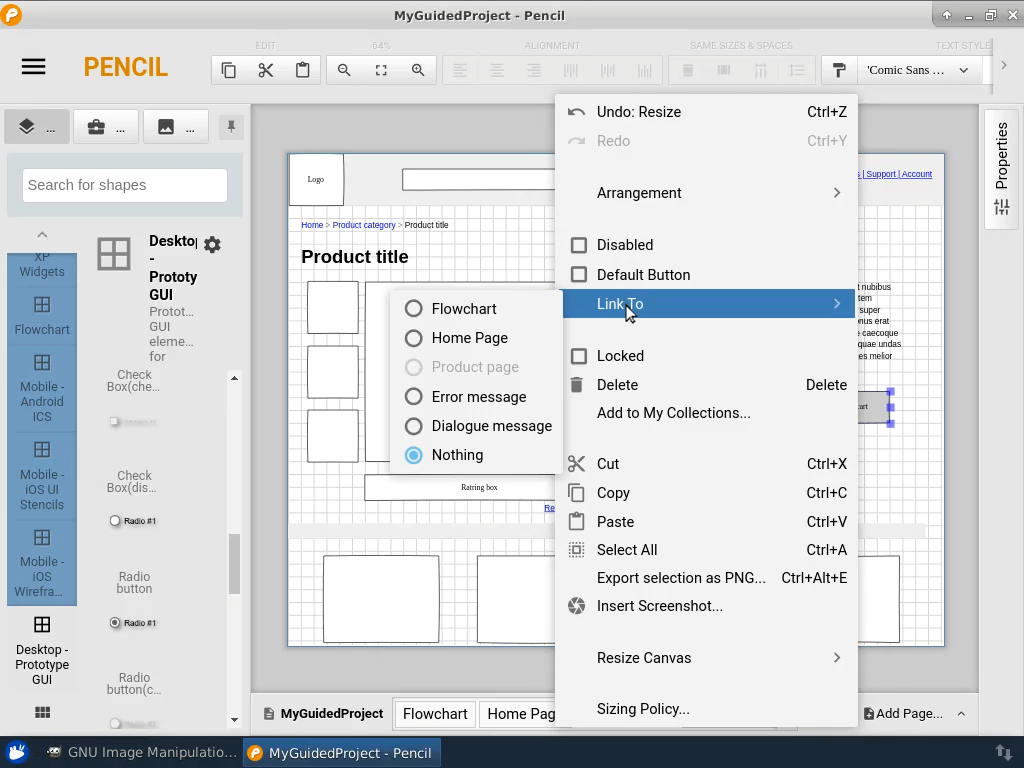Select Add to My Collections...

706,413
